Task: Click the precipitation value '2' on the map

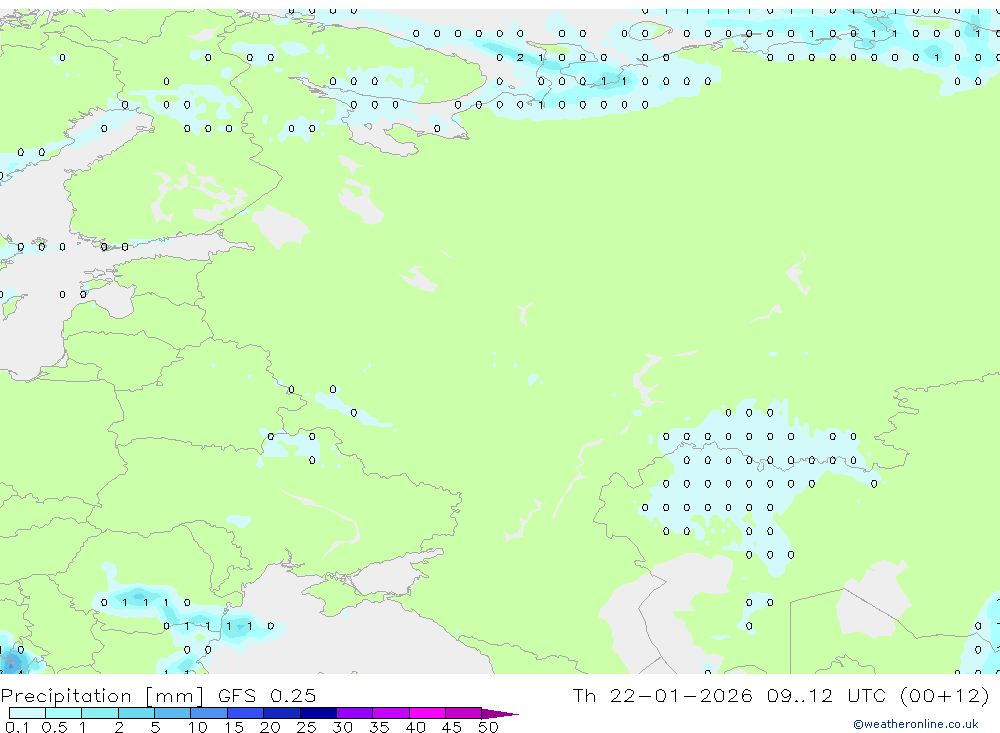Action: click(x=520, y=57)
